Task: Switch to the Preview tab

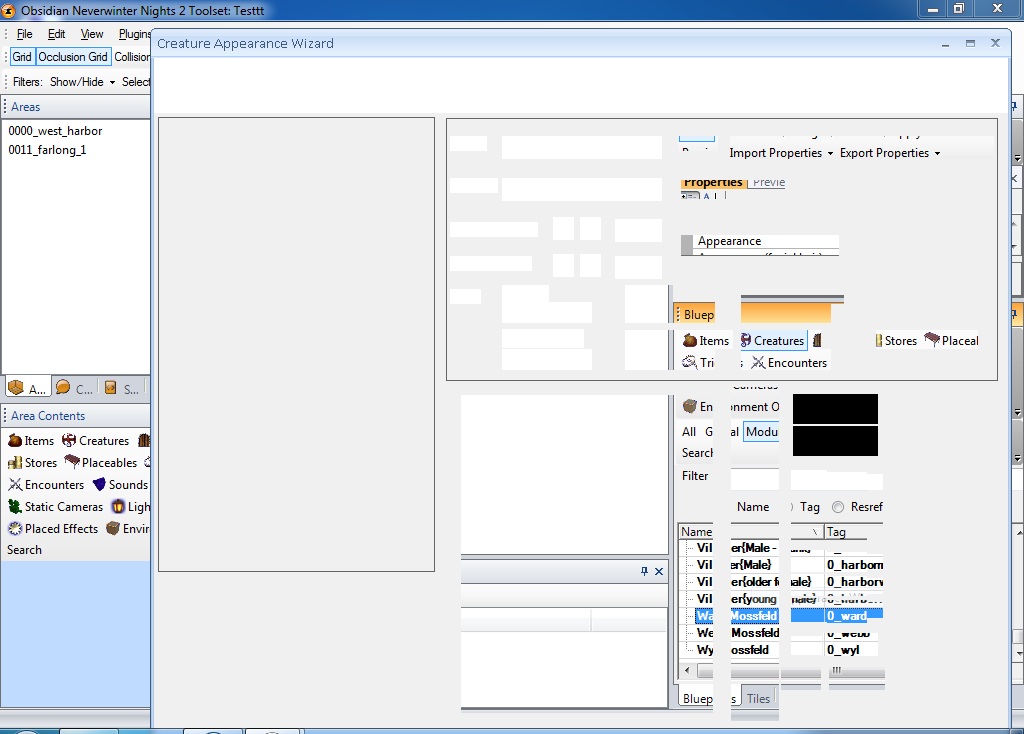Action: 768,182
